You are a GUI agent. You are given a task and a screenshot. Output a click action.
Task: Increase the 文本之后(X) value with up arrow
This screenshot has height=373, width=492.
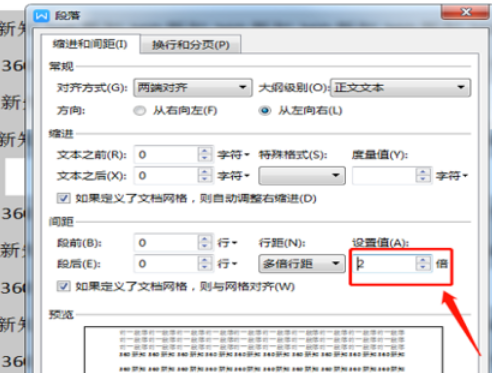pos(205,172)
